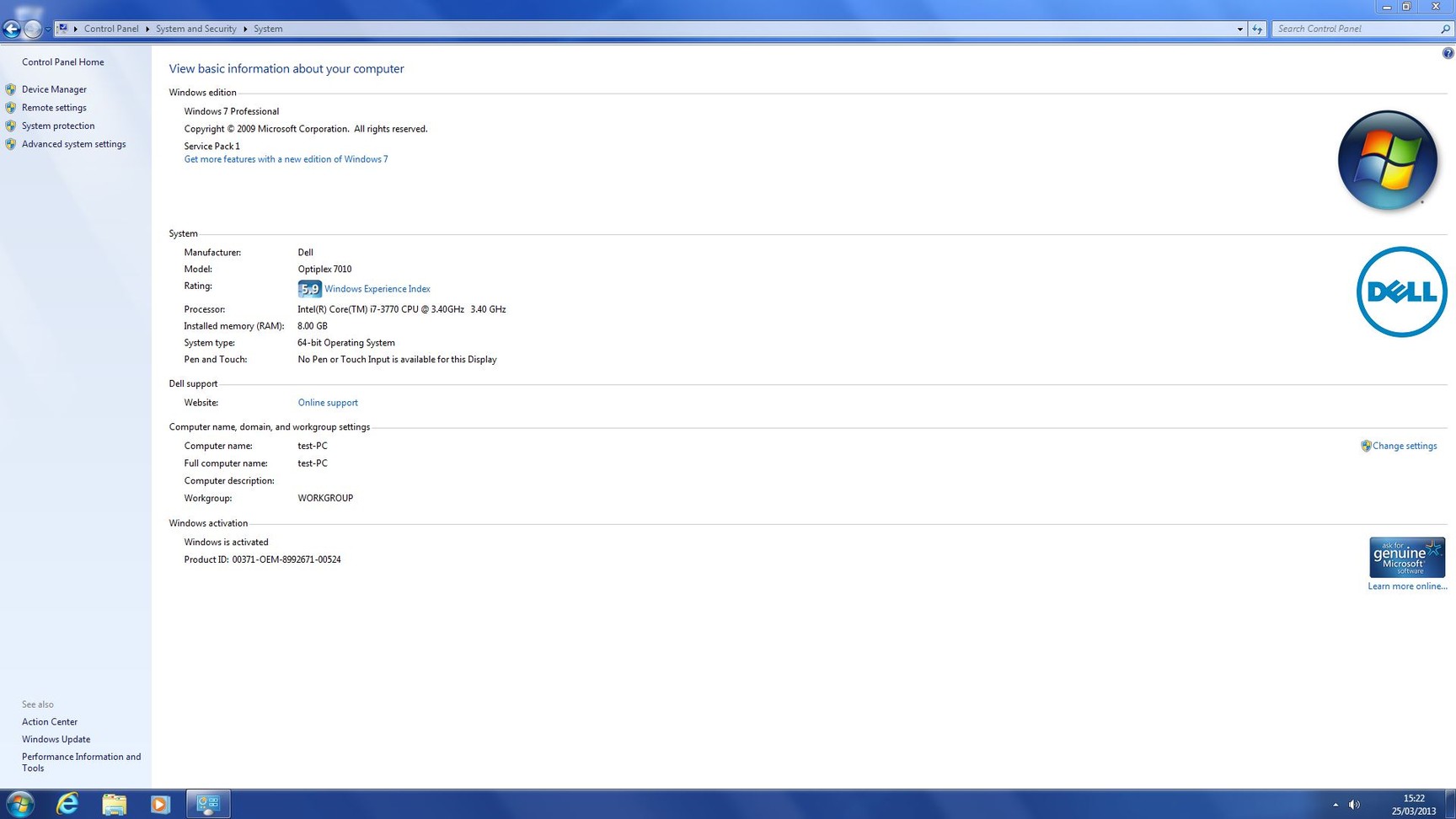Open Dell Online support link
Image resolution: width=1456 pixels, height=819 pixels.
328,403
